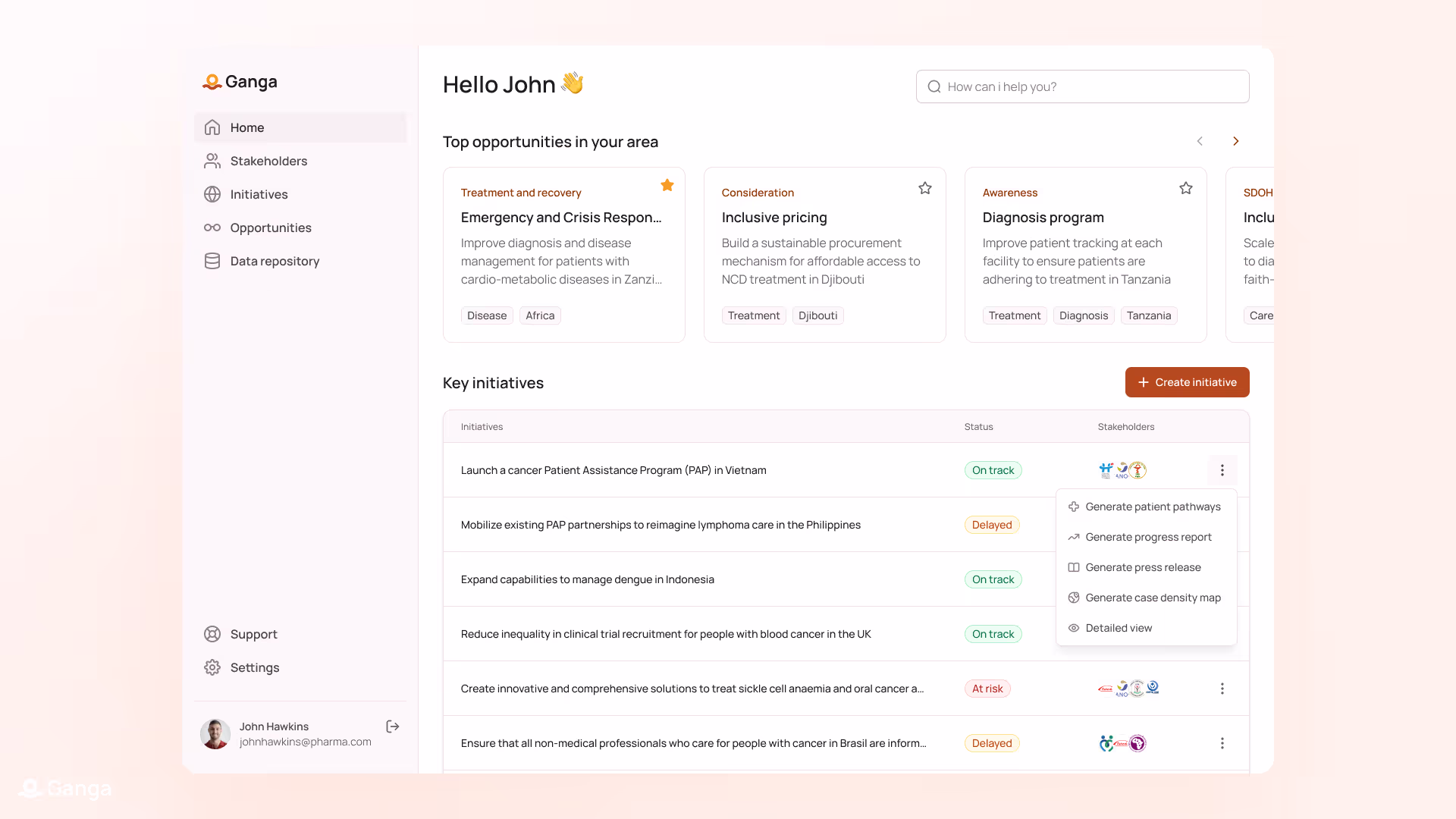The image size is (1456, 819).
Task: Star the Inclusive pricing opportunity
Action: [x=924, y=188]
